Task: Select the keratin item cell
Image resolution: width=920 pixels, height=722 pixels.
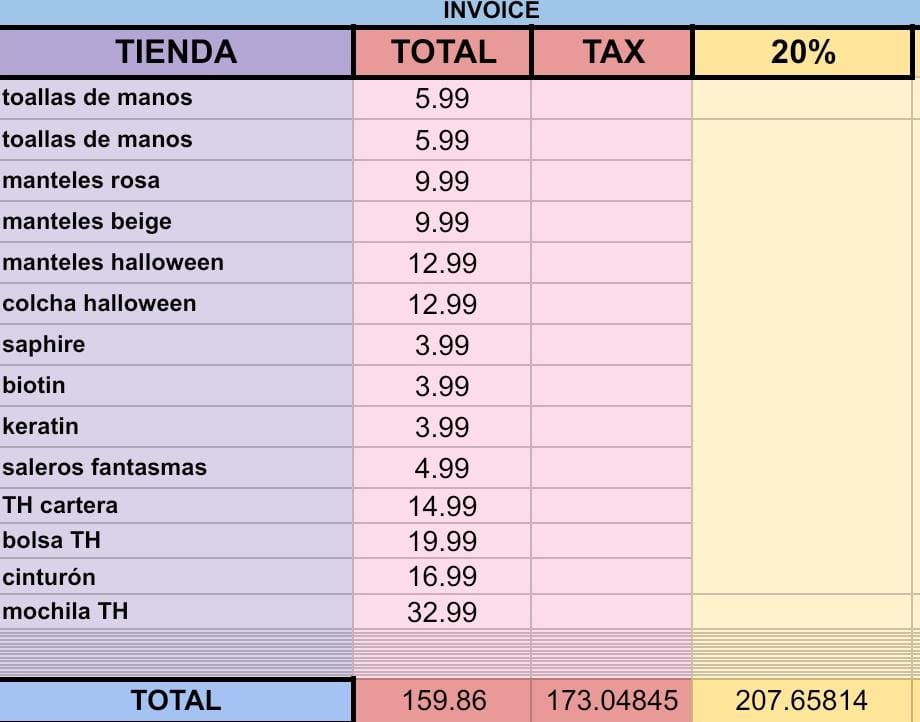Action: pos(176,427)
